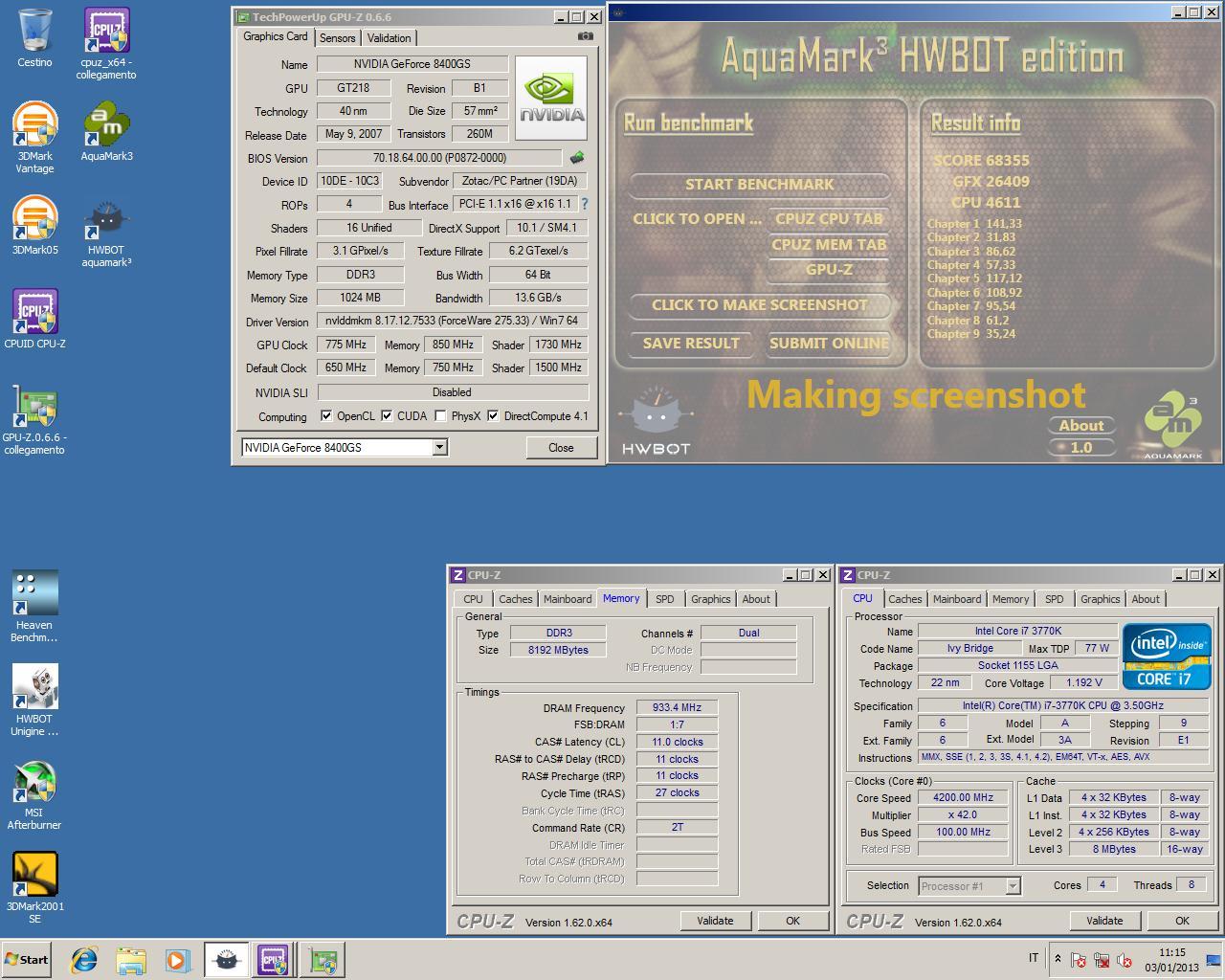The image size is (1225, 980).
Task: Click the DRAM Frequency 933.4 MHz field
Action: 677,708
